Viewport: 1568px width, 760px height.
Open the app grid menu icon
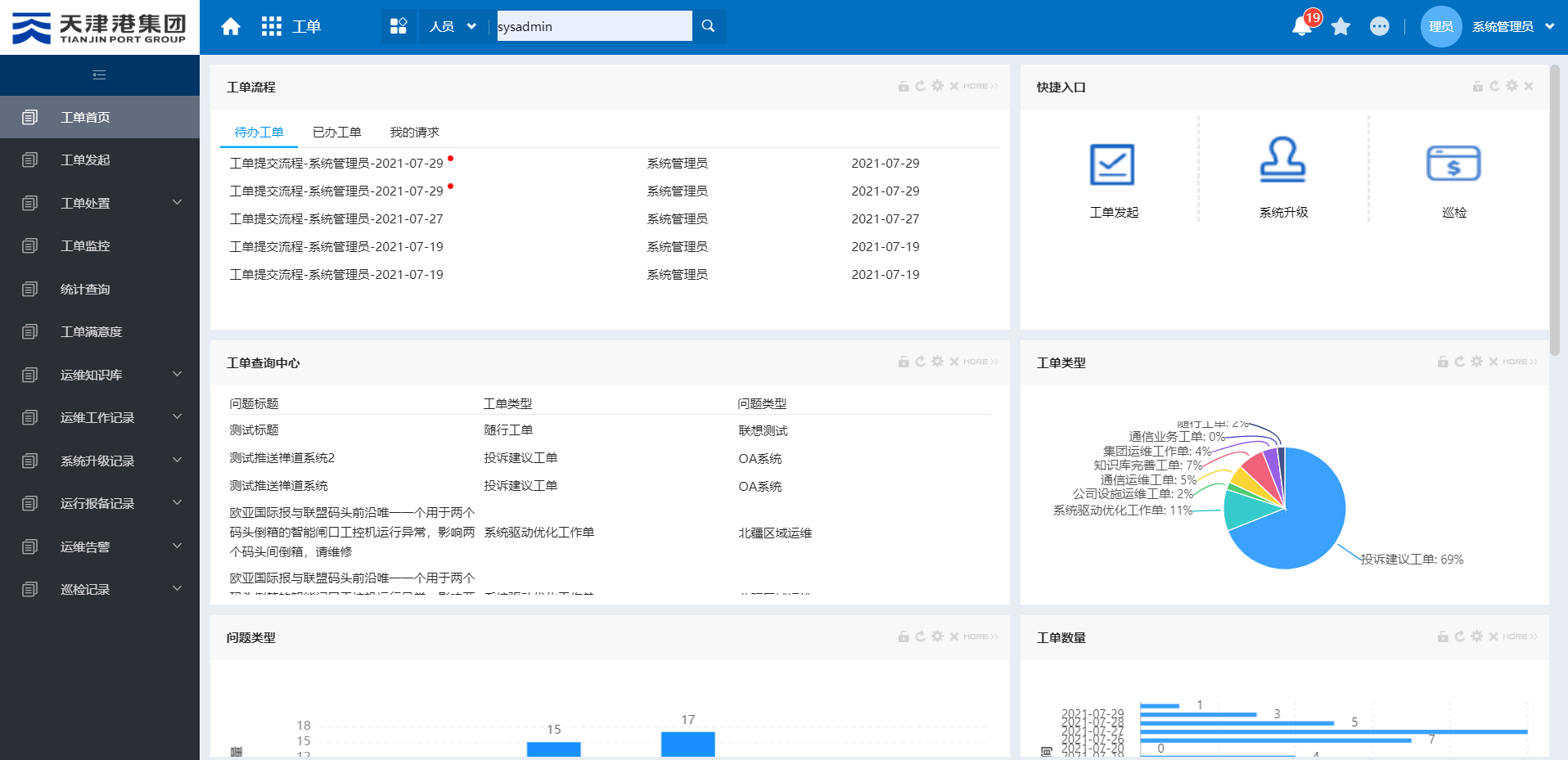click(x=272, y=27)
